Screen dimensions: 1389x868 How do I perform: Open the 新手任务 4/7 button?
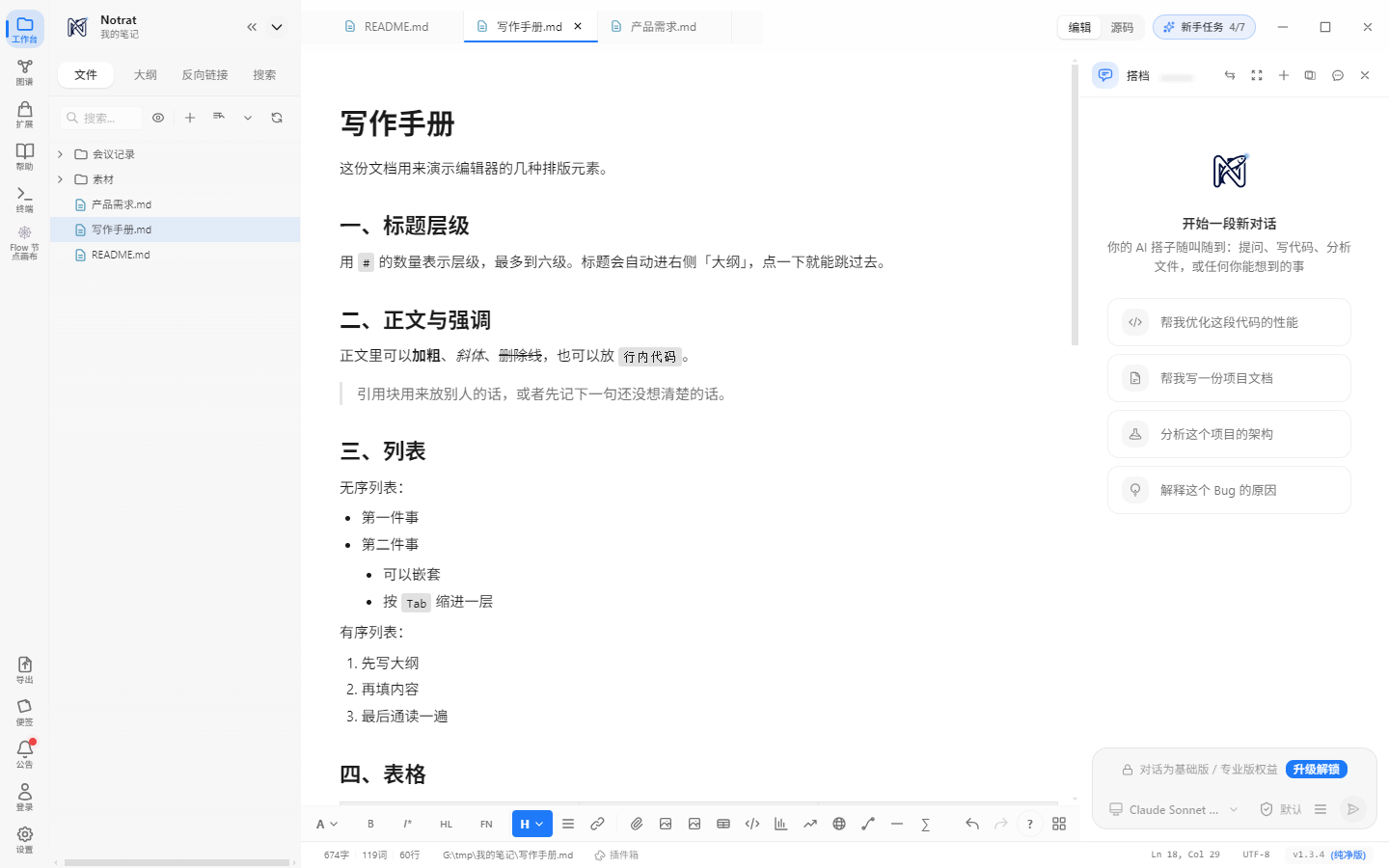point(1204,27)
